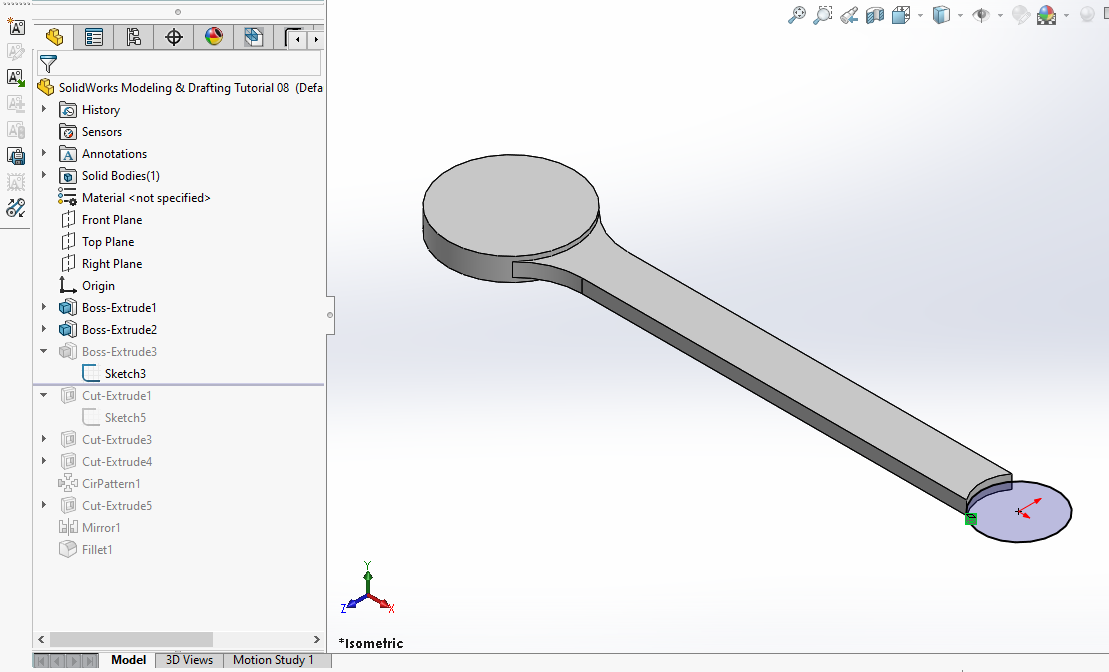Screen dimensions: 1109x672
Task: Click the Previous View icon
Action: 849,15
